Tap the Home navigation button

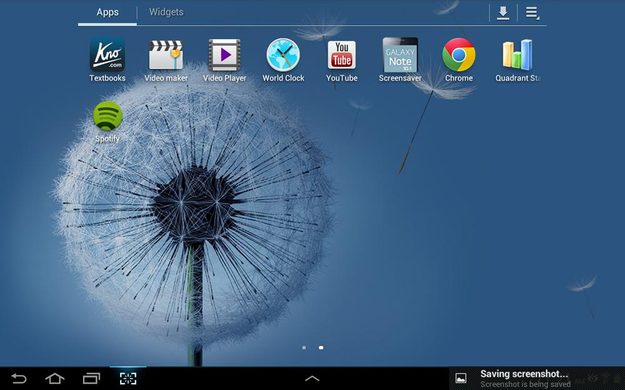tap(55, 378)
